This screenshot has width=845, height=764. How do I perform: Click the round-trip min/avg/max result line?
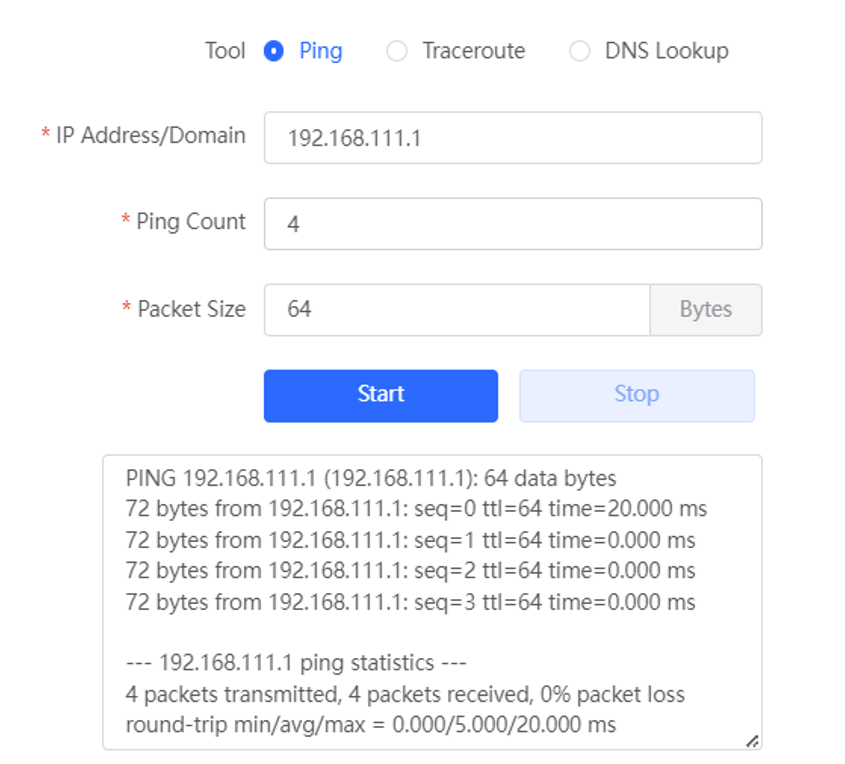click(371, 725)
